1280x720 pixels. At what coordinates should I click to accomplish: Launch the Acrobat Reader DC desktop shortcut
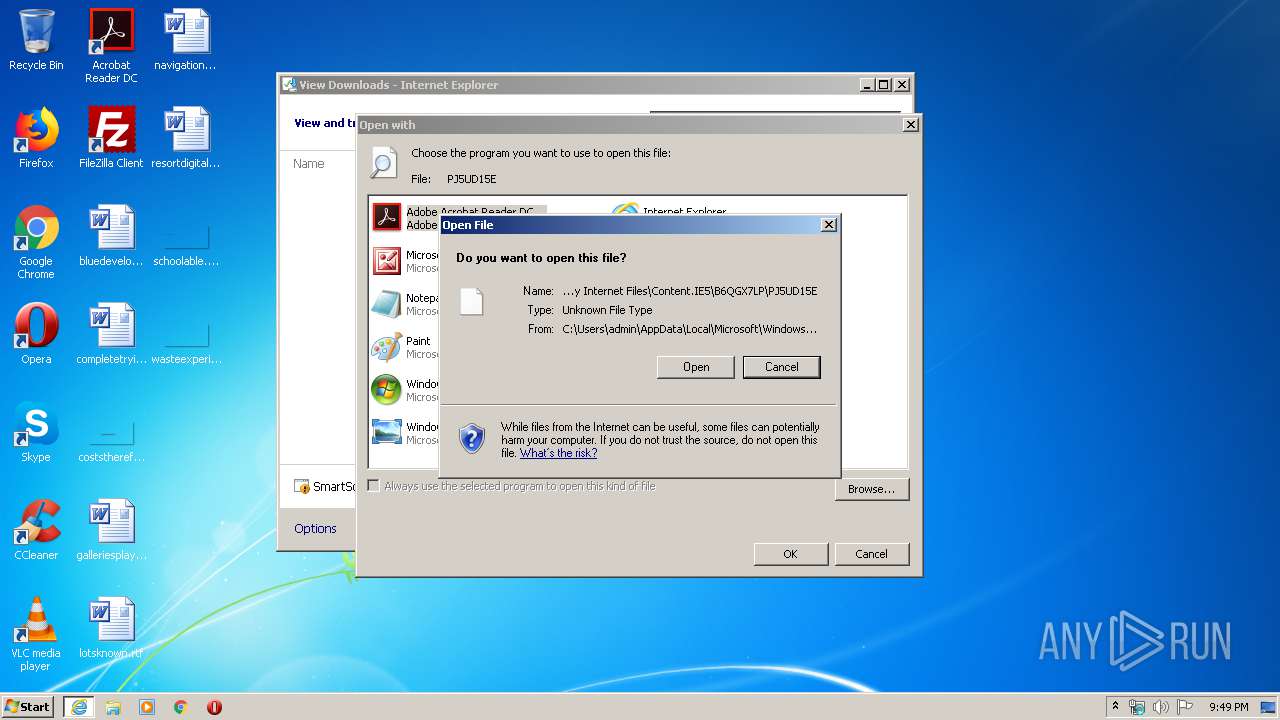pos(111,45)
